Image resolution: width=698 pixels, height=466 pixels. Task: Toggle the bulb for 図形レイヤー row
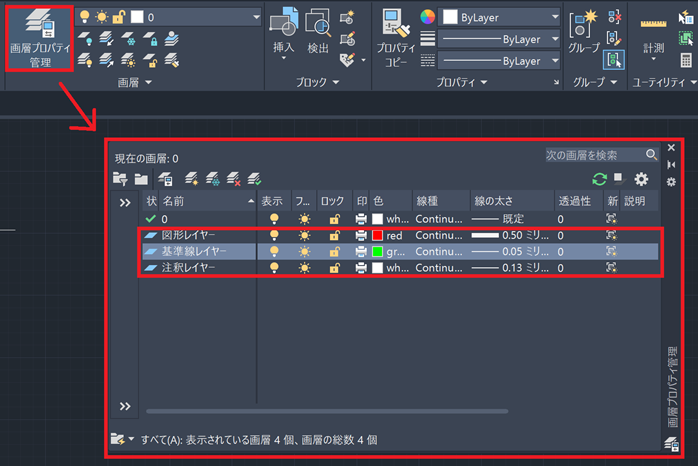(x=274, y=235)
